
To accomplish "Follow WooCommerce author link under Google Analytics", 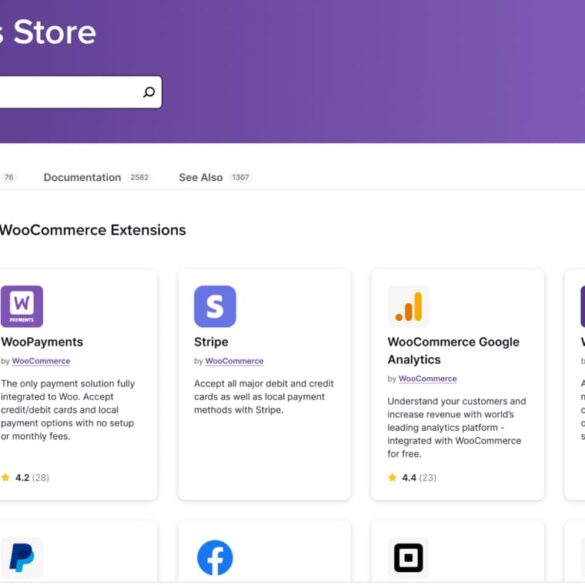I will [428, 379].
